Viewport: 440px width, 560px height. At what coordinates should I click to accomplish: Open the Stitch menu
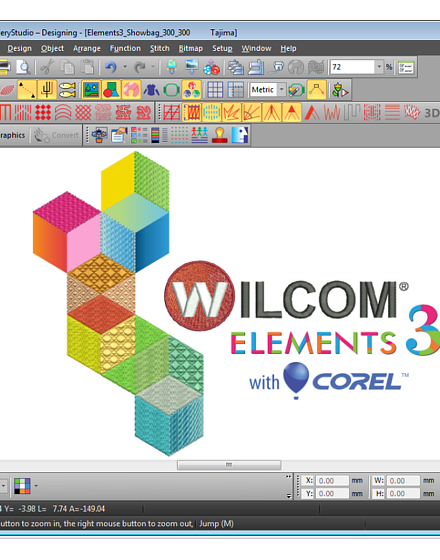[x=160, y=48]
